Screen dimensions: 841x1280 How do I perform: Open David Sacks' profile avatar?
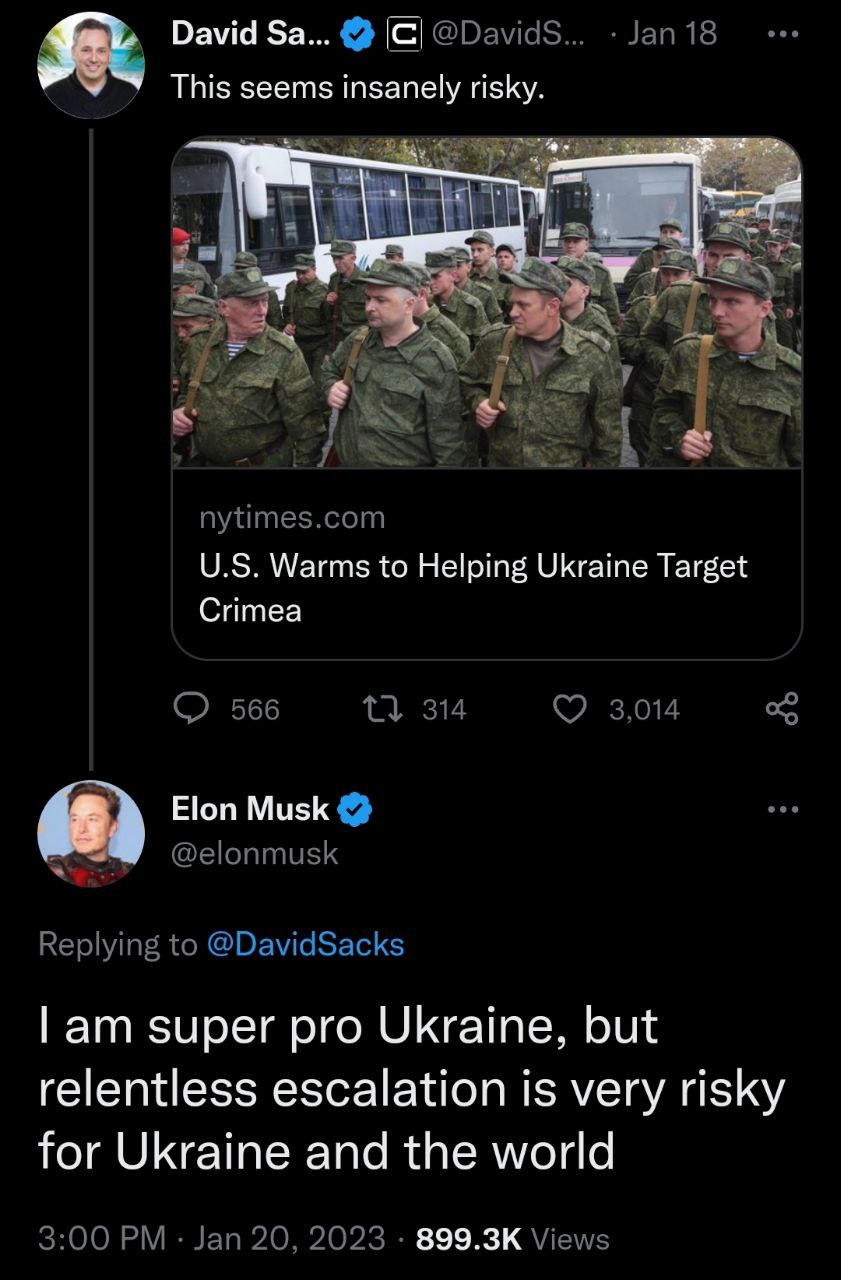click(x=90, y=66)
